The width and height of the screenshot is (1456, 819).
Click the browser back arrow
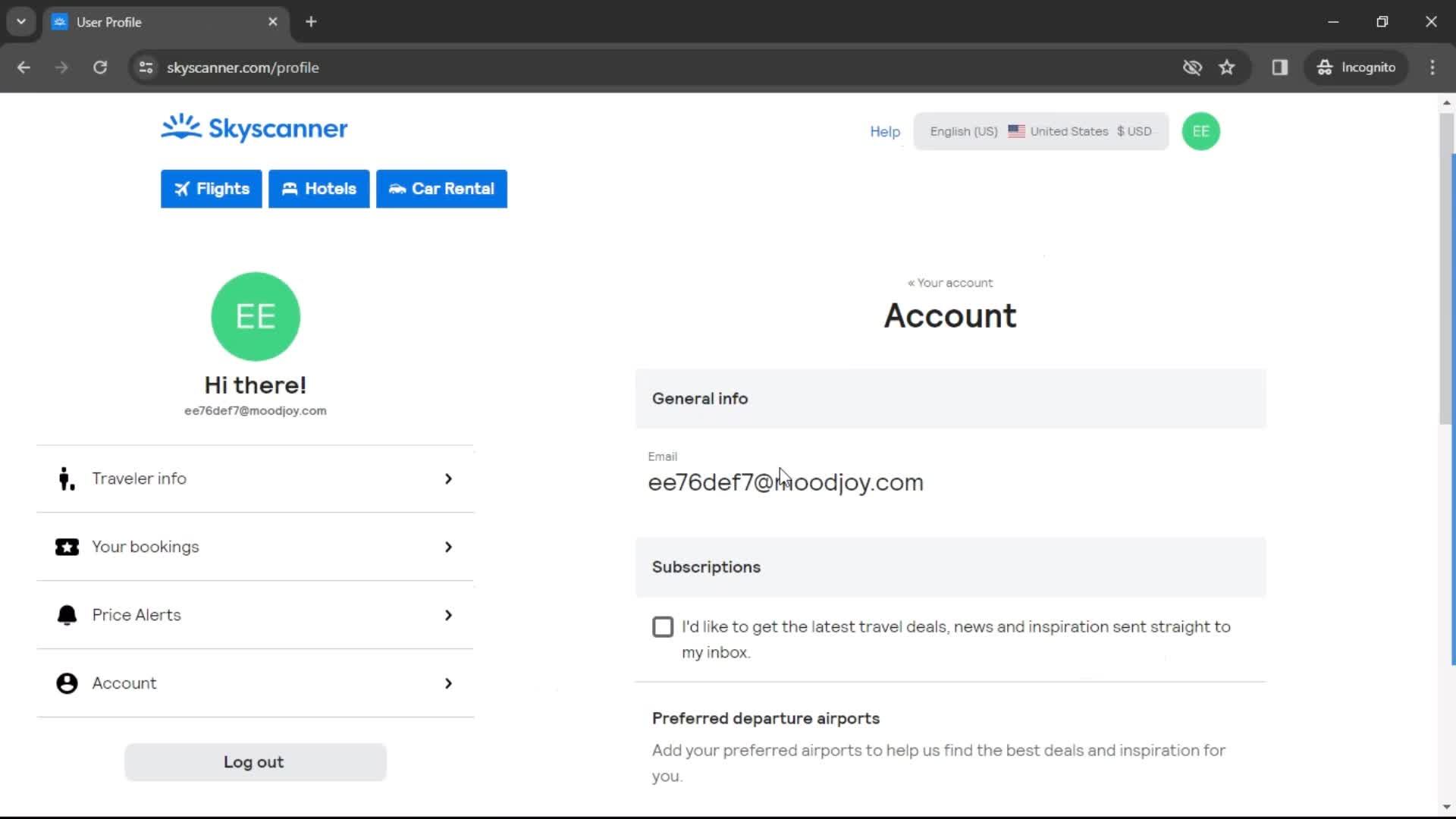click(24, 67)
